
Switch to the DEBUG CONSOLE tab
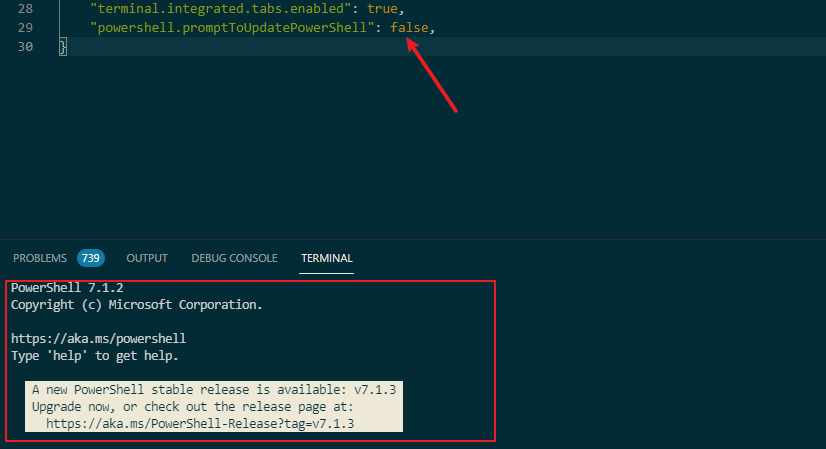(x=234, y=258)
